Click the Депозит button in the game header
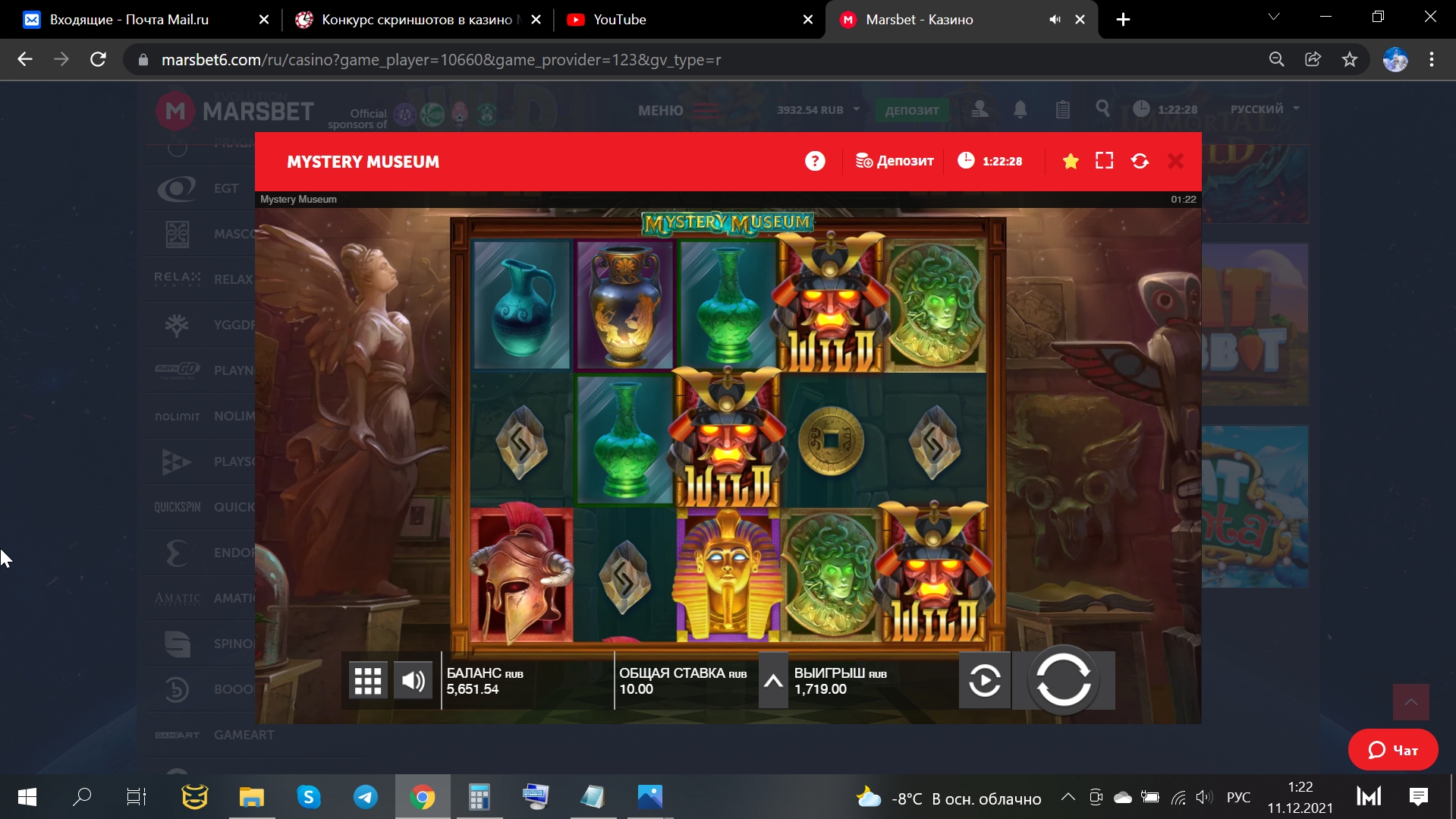 895,161
